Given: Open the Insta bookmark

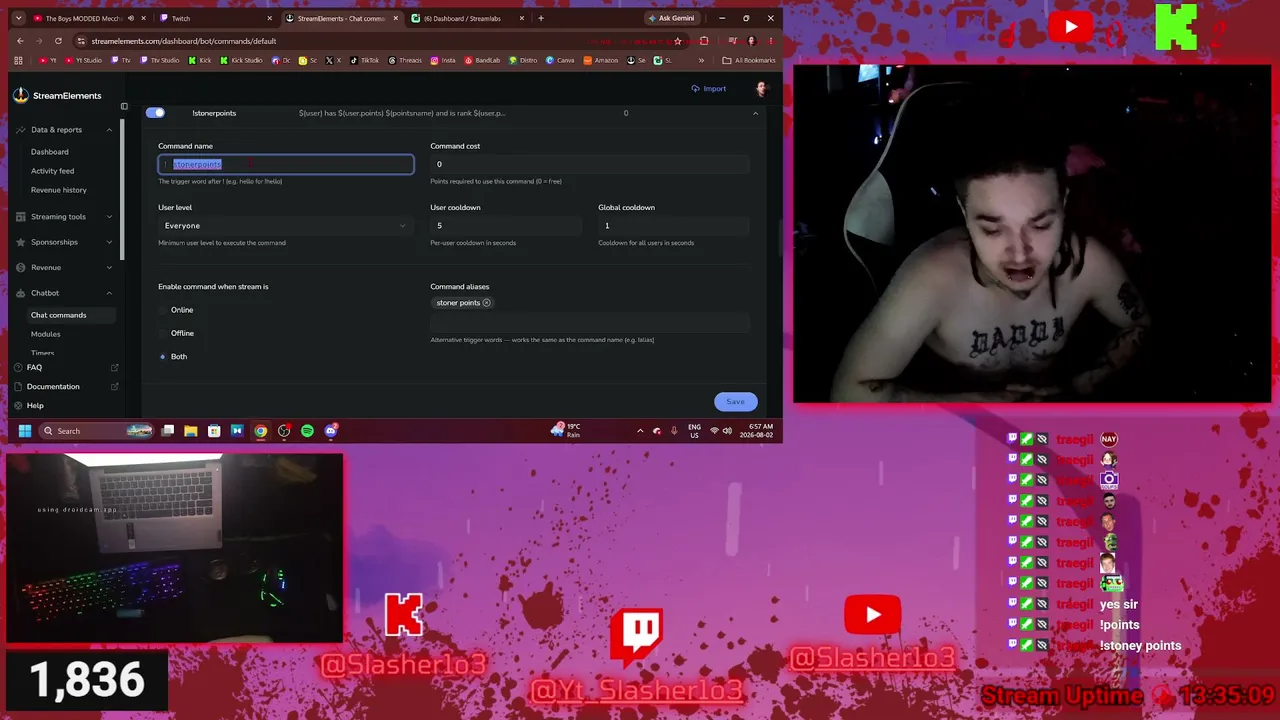Looking at the screenshot, I should (443, 60).
